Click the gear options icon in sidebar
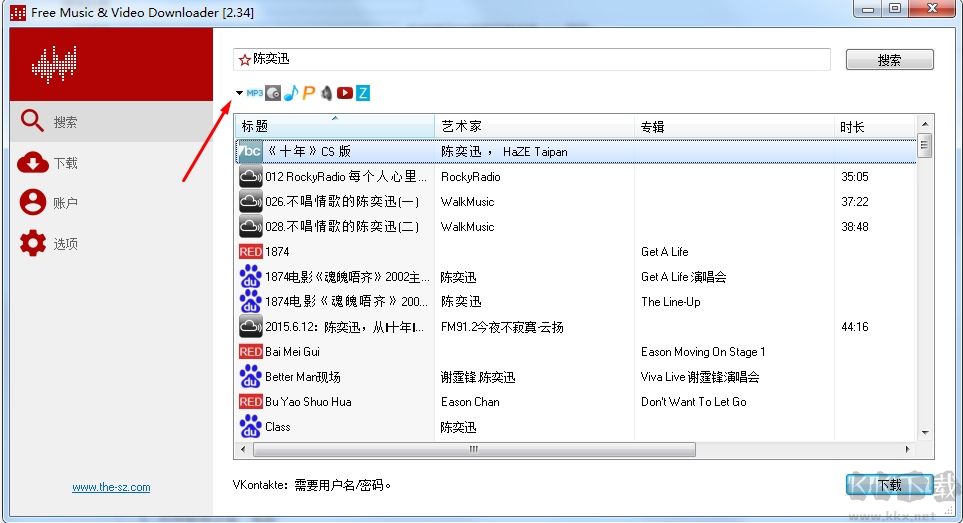Viewport: 963px width, 523px height. pyautogui.click(x=33, y=243)
